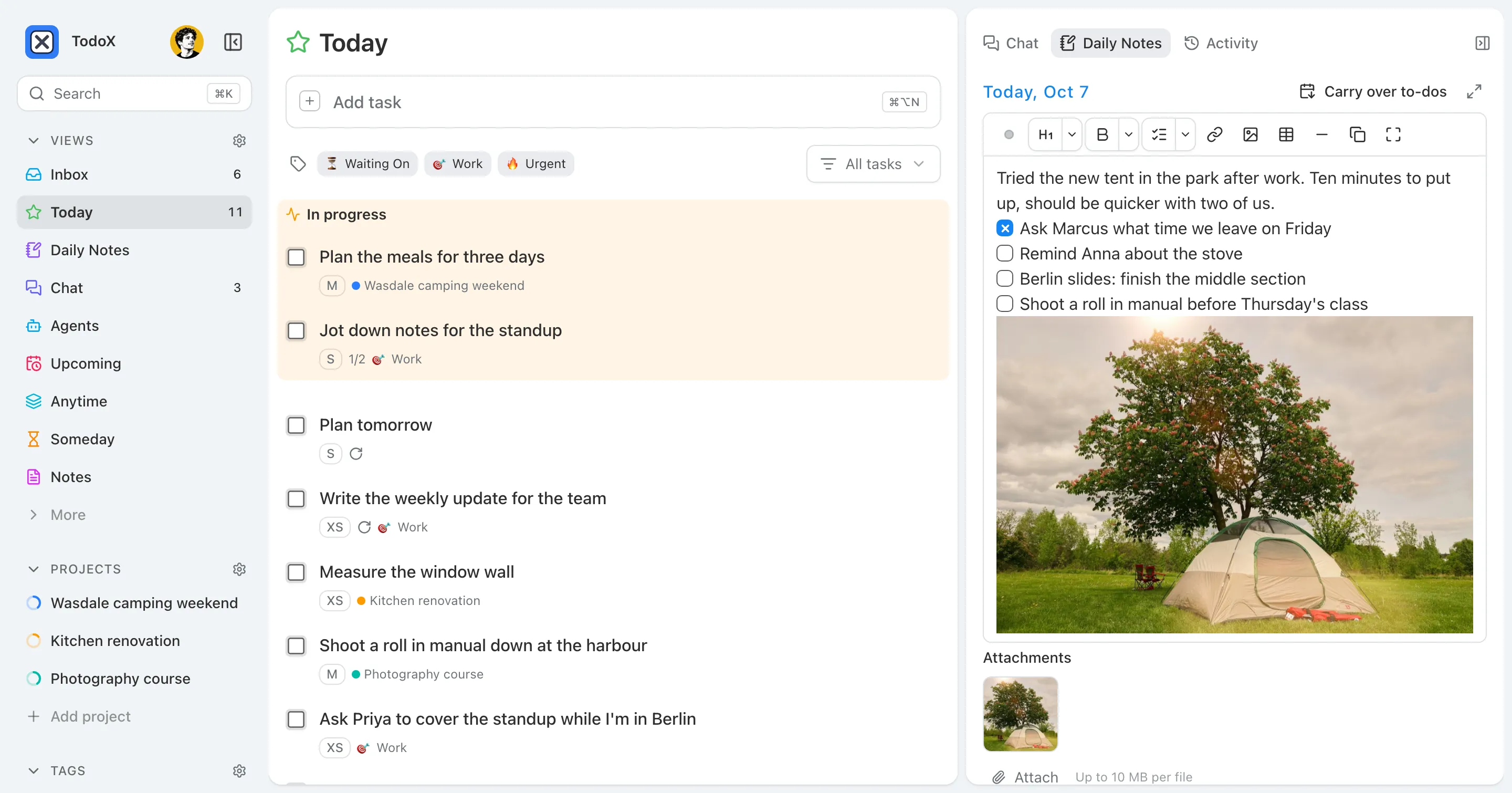1512x793 pixels.
Task: Open the tent attachment thumbnail
Action: coord(1020,714)
